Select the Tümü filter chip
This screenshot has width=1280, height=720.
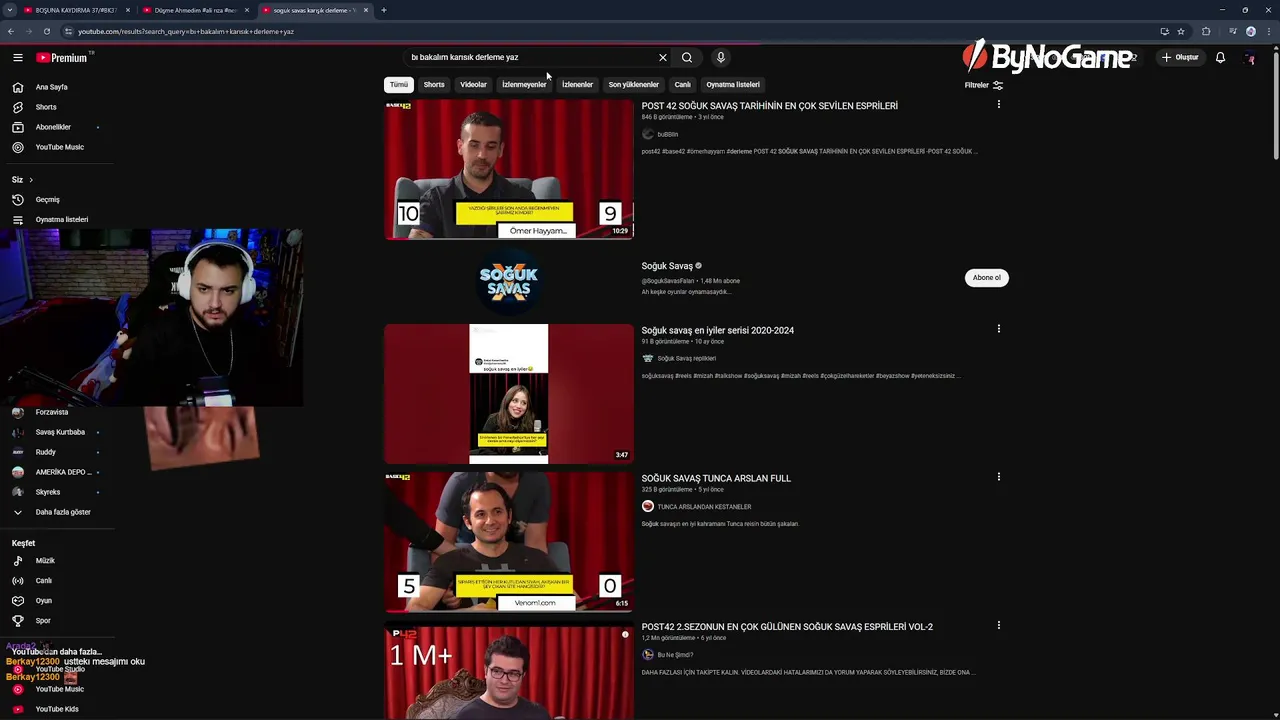(399, 85)
